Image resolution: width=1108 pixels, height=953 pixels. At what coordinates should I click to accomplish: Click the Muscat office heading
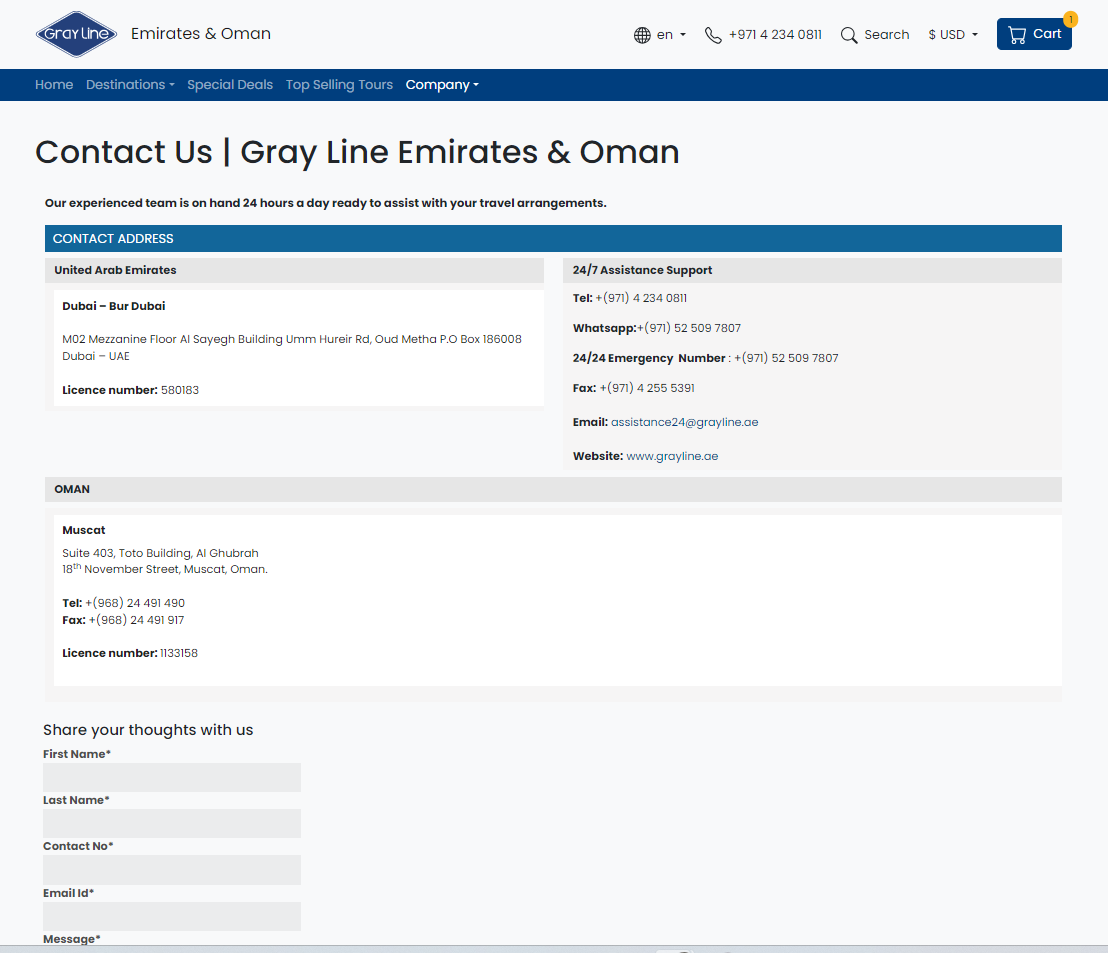click(x=83, y=530)
